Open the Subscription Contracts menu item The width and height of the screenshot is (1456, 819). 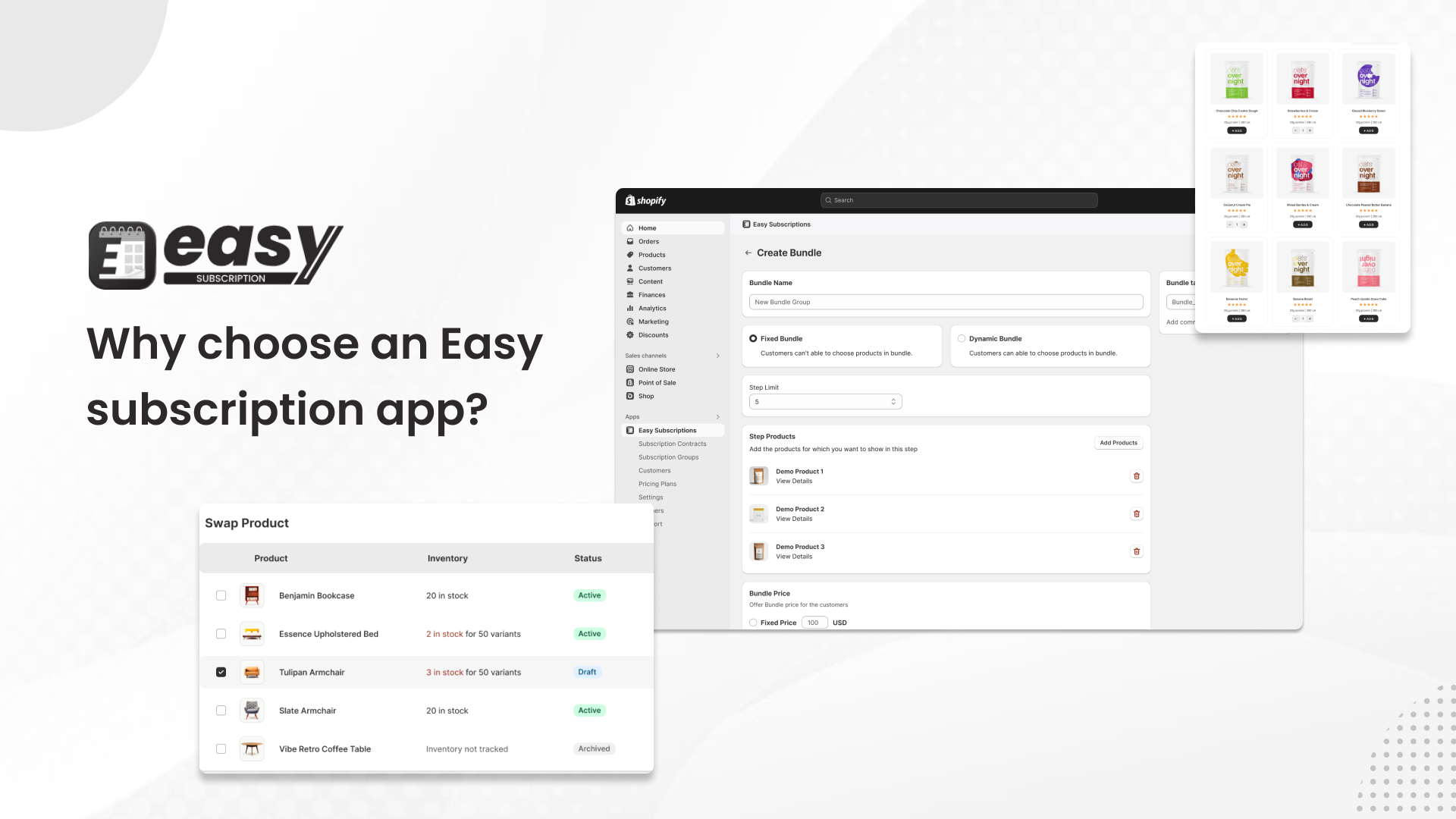point(672,443)
